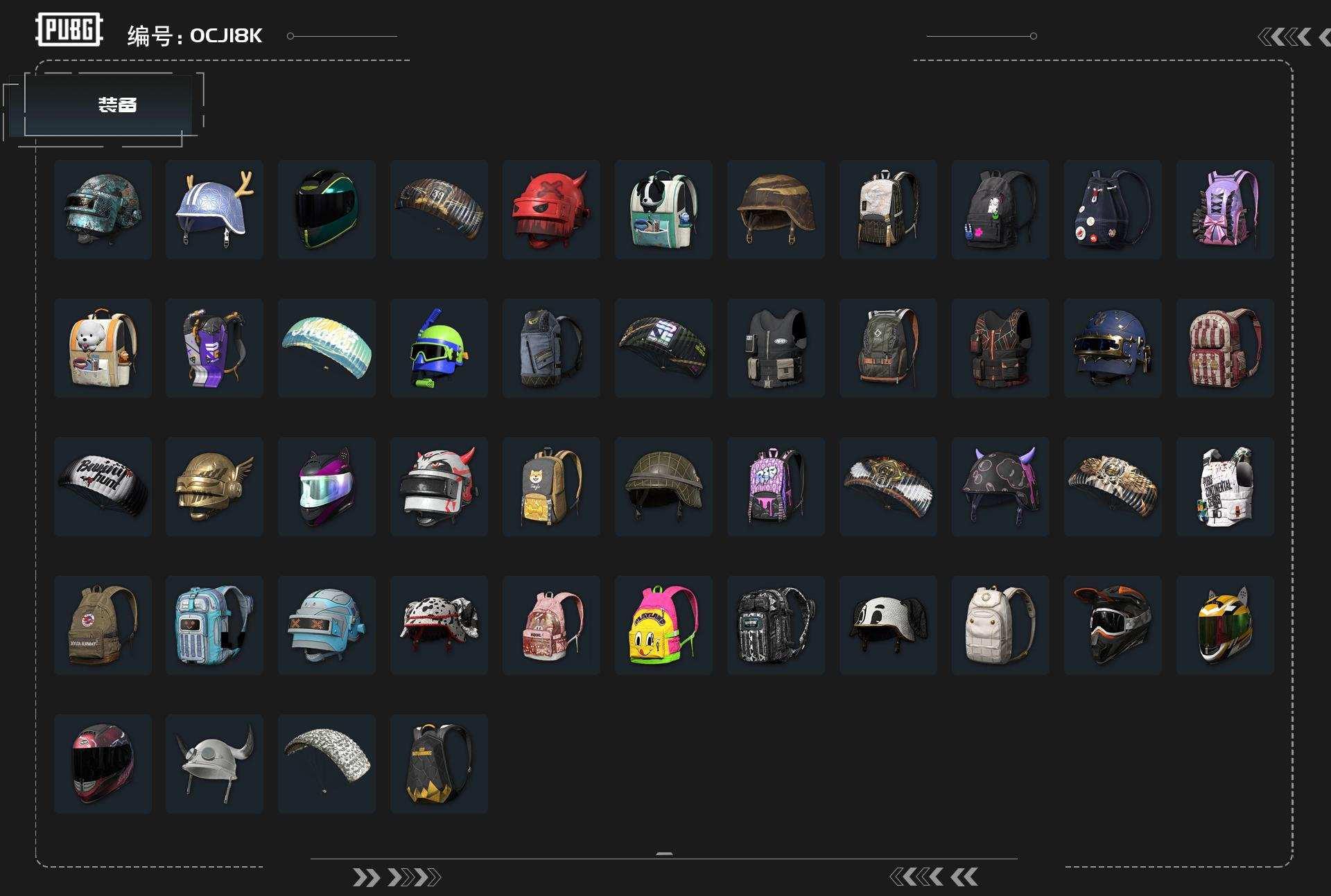Image resolution: width=1331 pixels, height=896 pixels.
Task: Click the bottom-left right-pointing chevrons
Action: point(397,878)
